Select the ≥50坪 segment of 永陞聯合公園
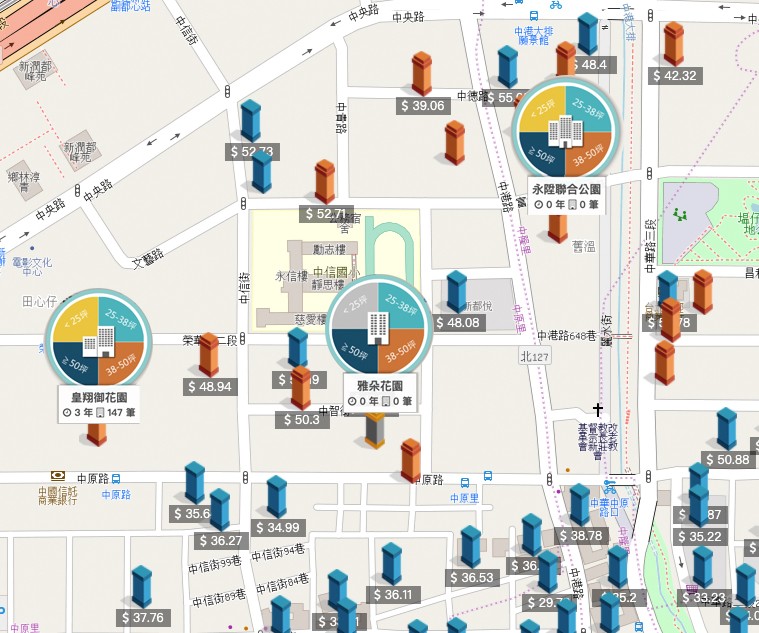 542,153
